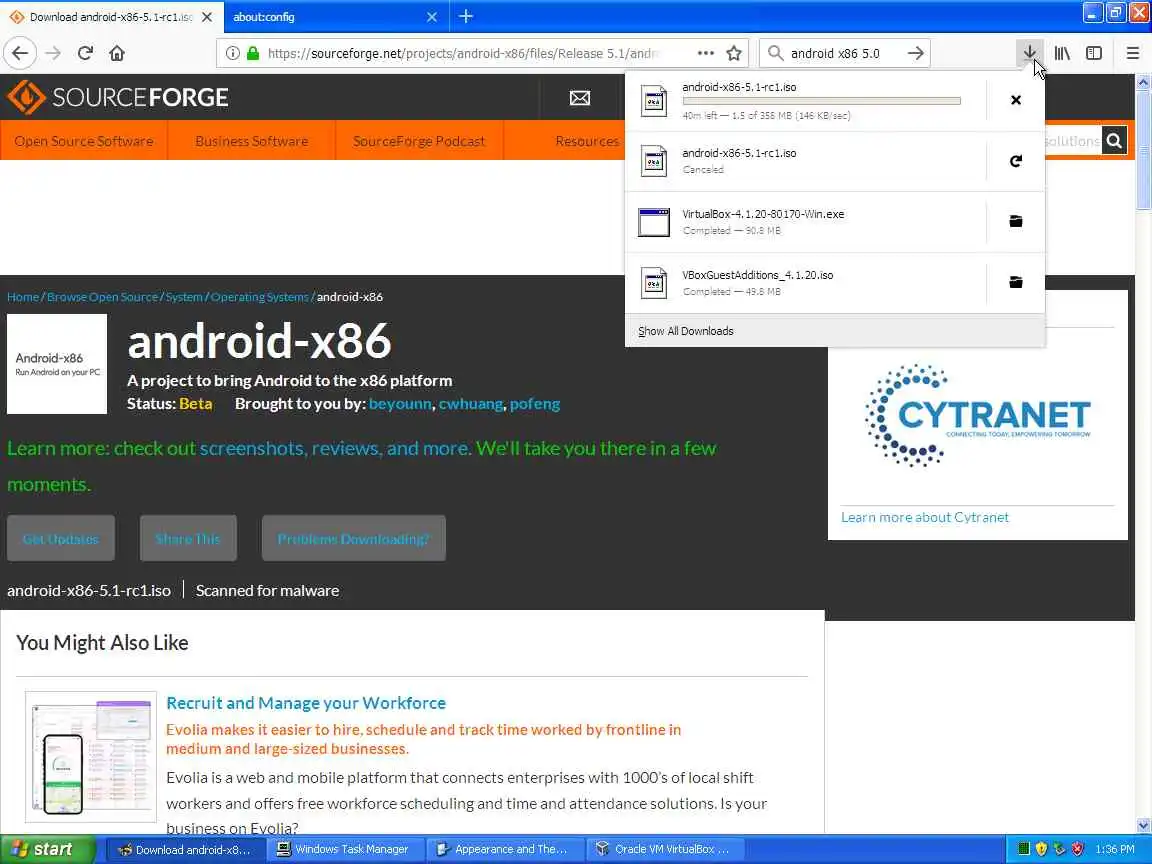Open the Resources menu
Screen dimensions: 1152x864
[587, 140]
